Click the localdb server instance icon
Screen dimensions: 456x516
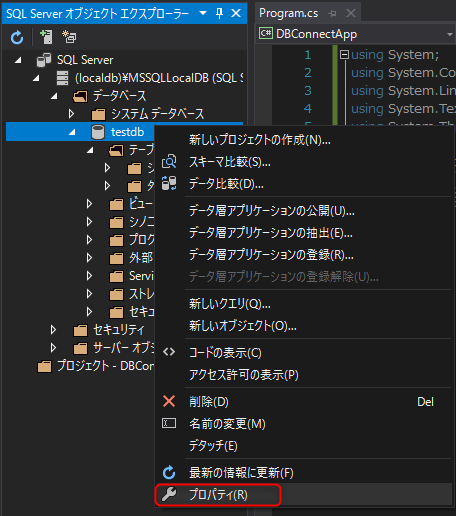click(62, 78)
